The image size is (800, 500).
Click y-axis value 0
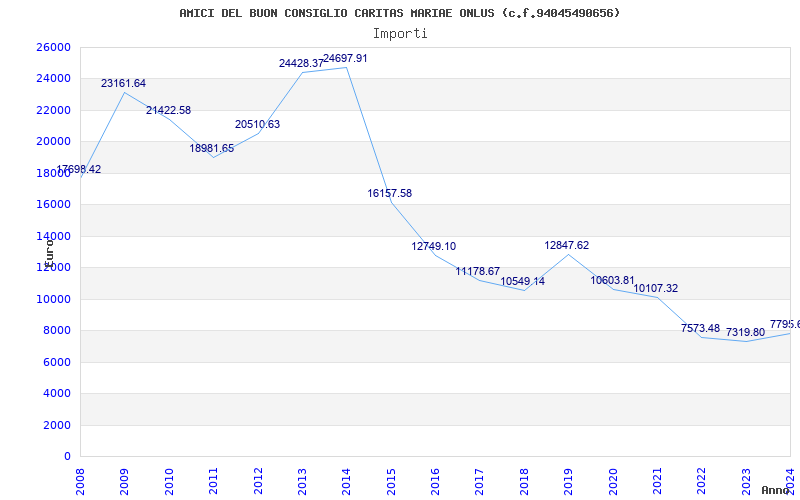tap(67, 457)
